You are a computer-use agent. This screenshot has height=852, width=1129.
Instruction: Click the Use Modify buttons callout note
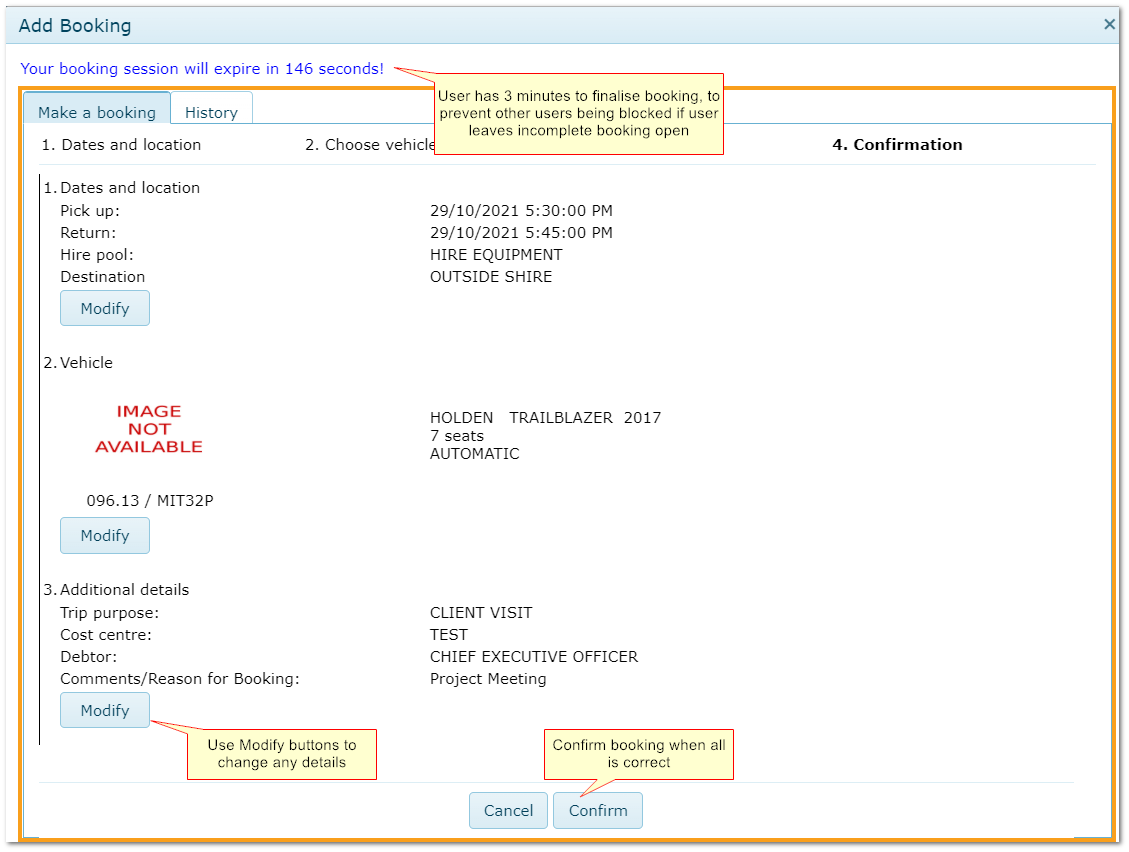pyautogui.click(x=282, y=754)
